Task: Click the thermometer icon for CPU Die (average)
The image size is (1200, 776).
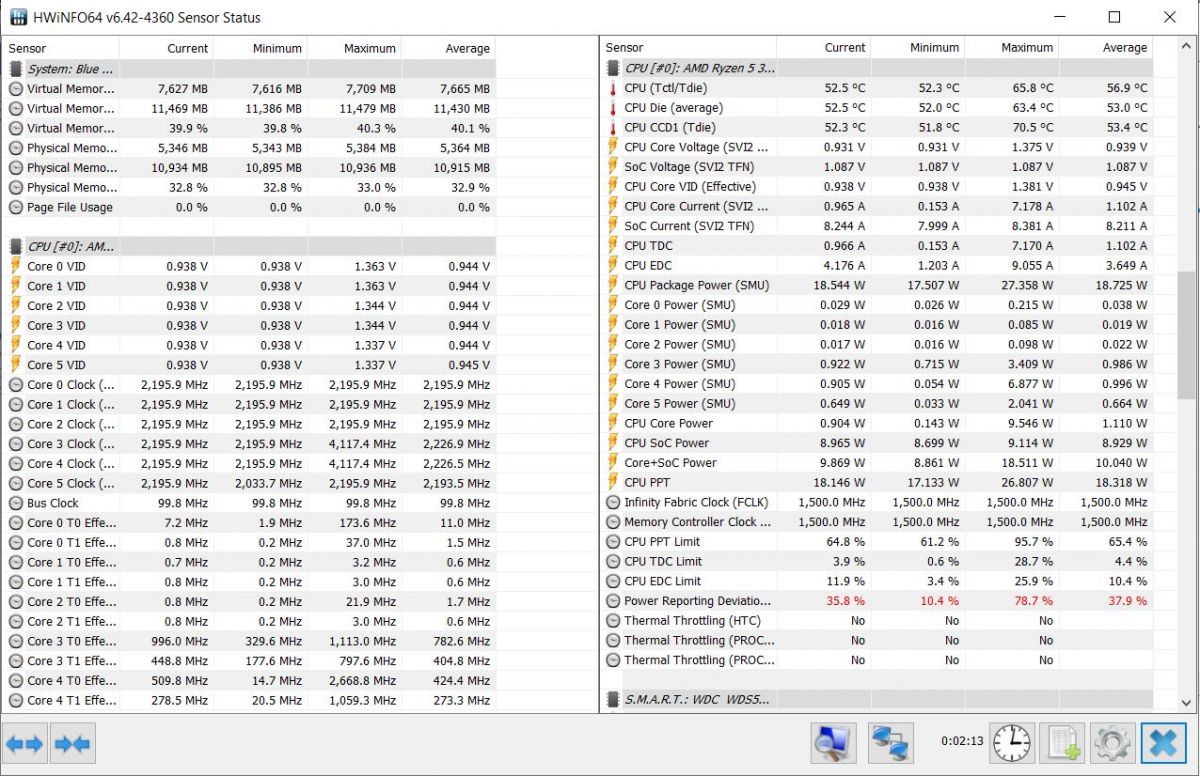Action: 614,108
